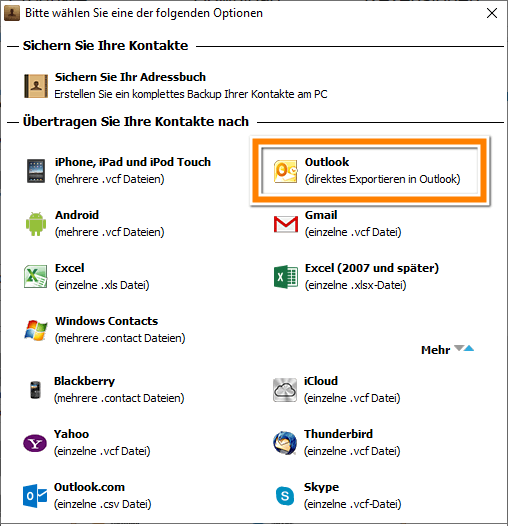This screenshot has width=510, height=526.
Task: Click the Blackberry phone icon
Action: pyautogui.click(x=35, y=390)
